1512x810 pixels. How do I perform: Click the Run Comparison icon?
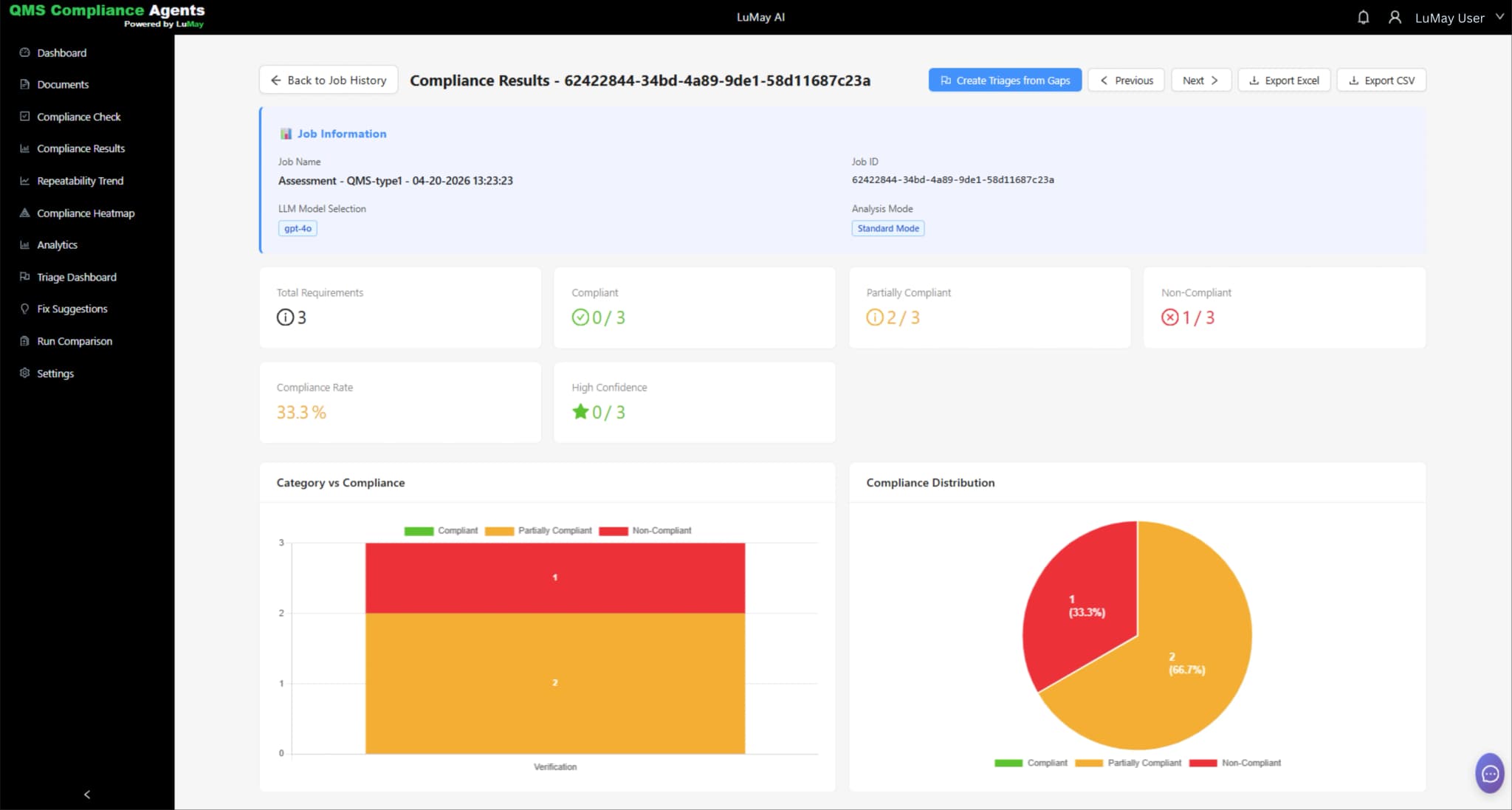coord(24,341)
